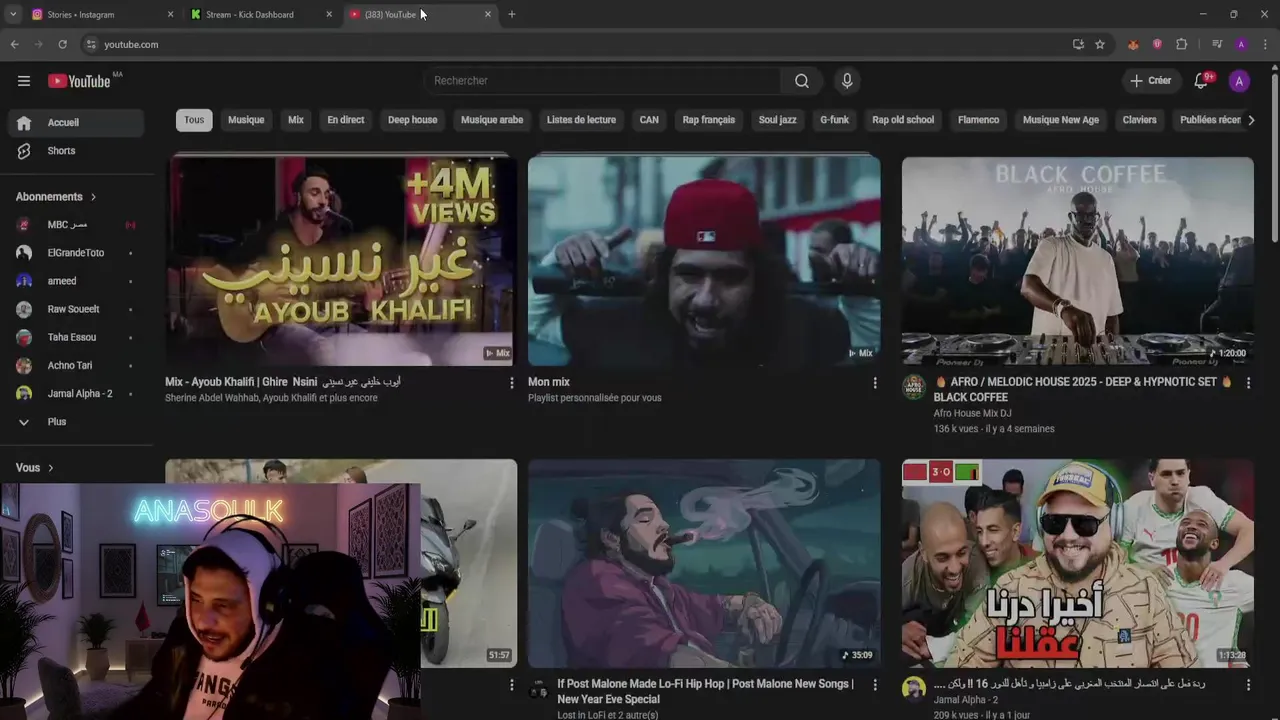Open the YouTube account avatar menu

(1239, 81)
